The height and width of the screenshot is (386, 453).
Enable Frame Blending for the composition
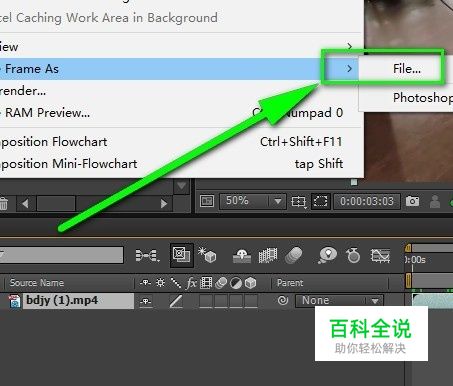coord(268,255)
